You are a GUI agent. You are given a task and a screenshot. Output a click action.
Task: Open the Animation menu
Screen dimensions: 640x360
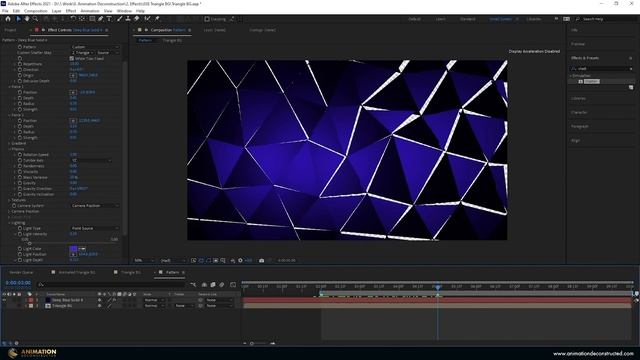[x=90, y=11]
